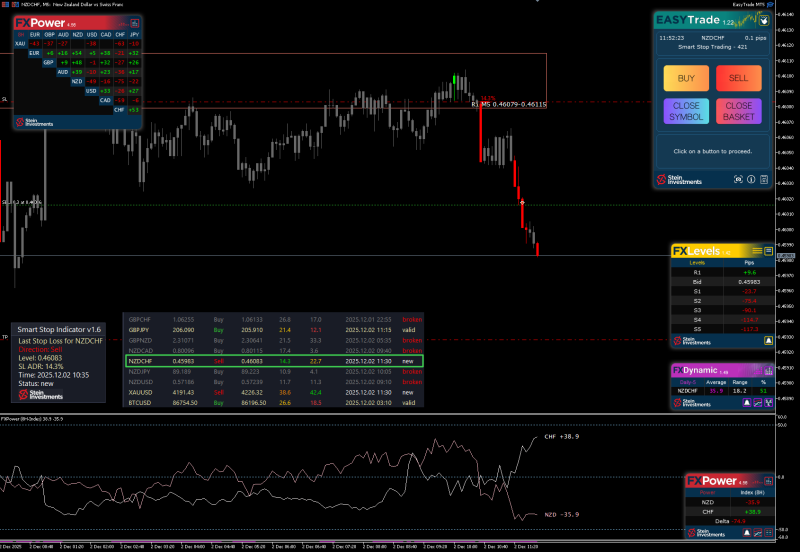The width and height of the screenshot is (800, 552).
Task: Select the GBPJPY row in Smart Stop table
Action: pyautogui.click(x=274, y=330)
